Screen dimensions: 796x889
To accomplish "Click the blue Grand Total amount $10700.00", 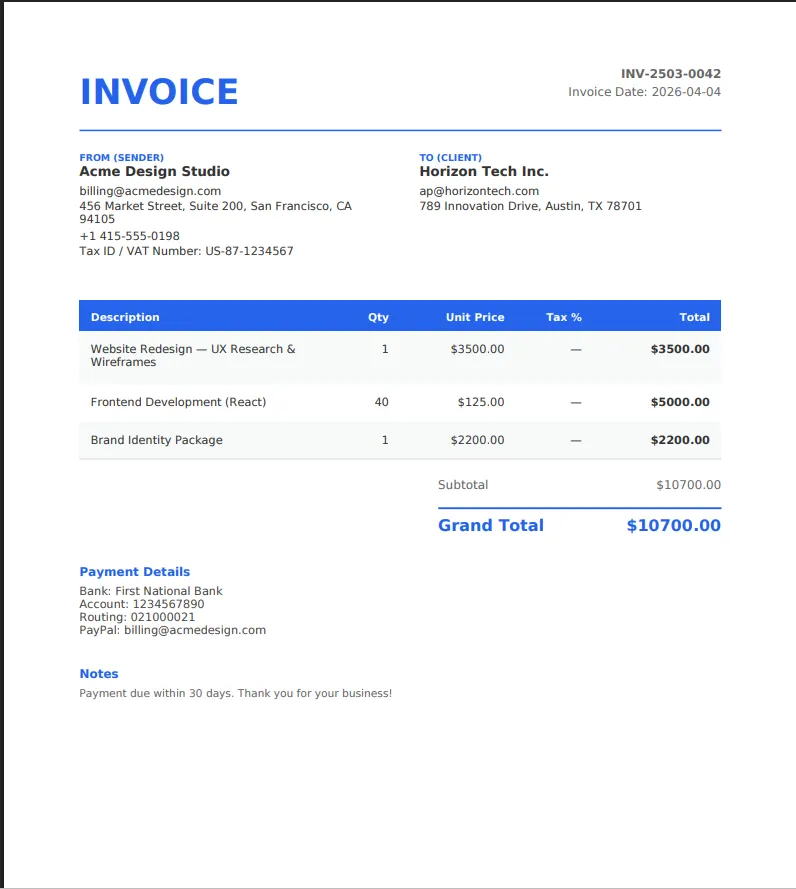I will [x=674, y=526].
